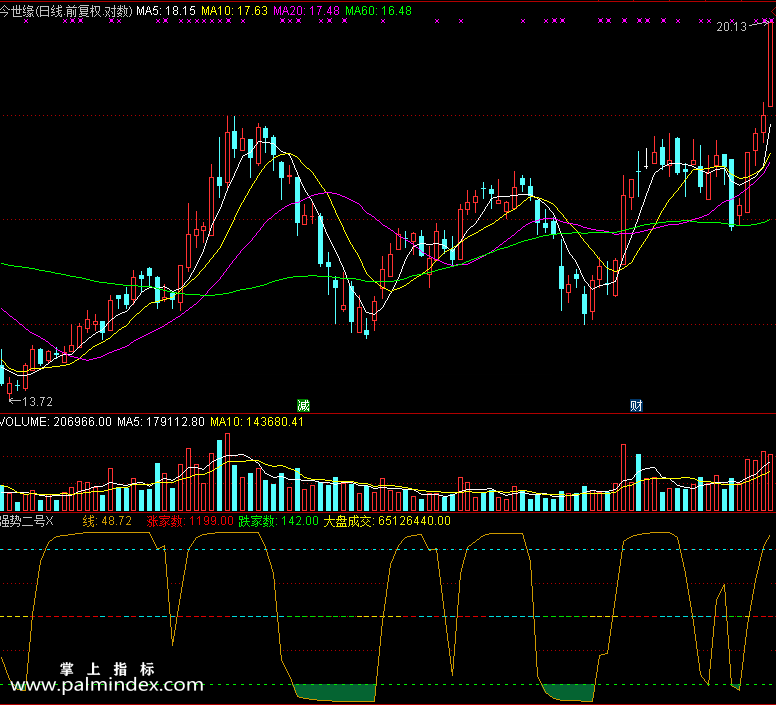Click the 强势二号X indicator name
Image resolution: width=776 pixels, height=705 pixels.
[x=26, y=520]
